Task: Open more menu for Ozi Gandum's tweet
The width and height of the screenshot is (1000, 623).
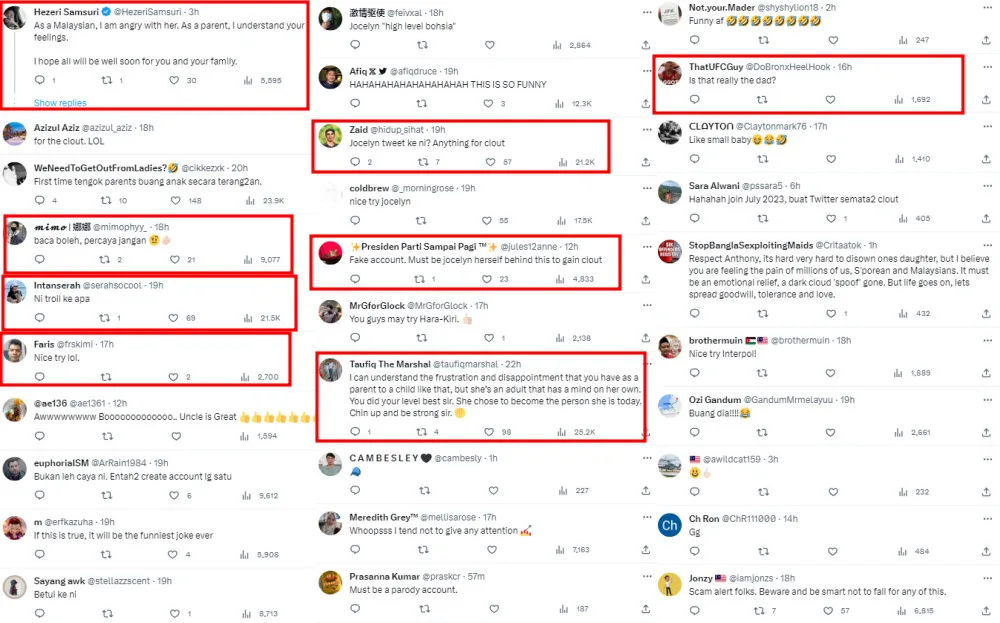Action: click(987, 400)
